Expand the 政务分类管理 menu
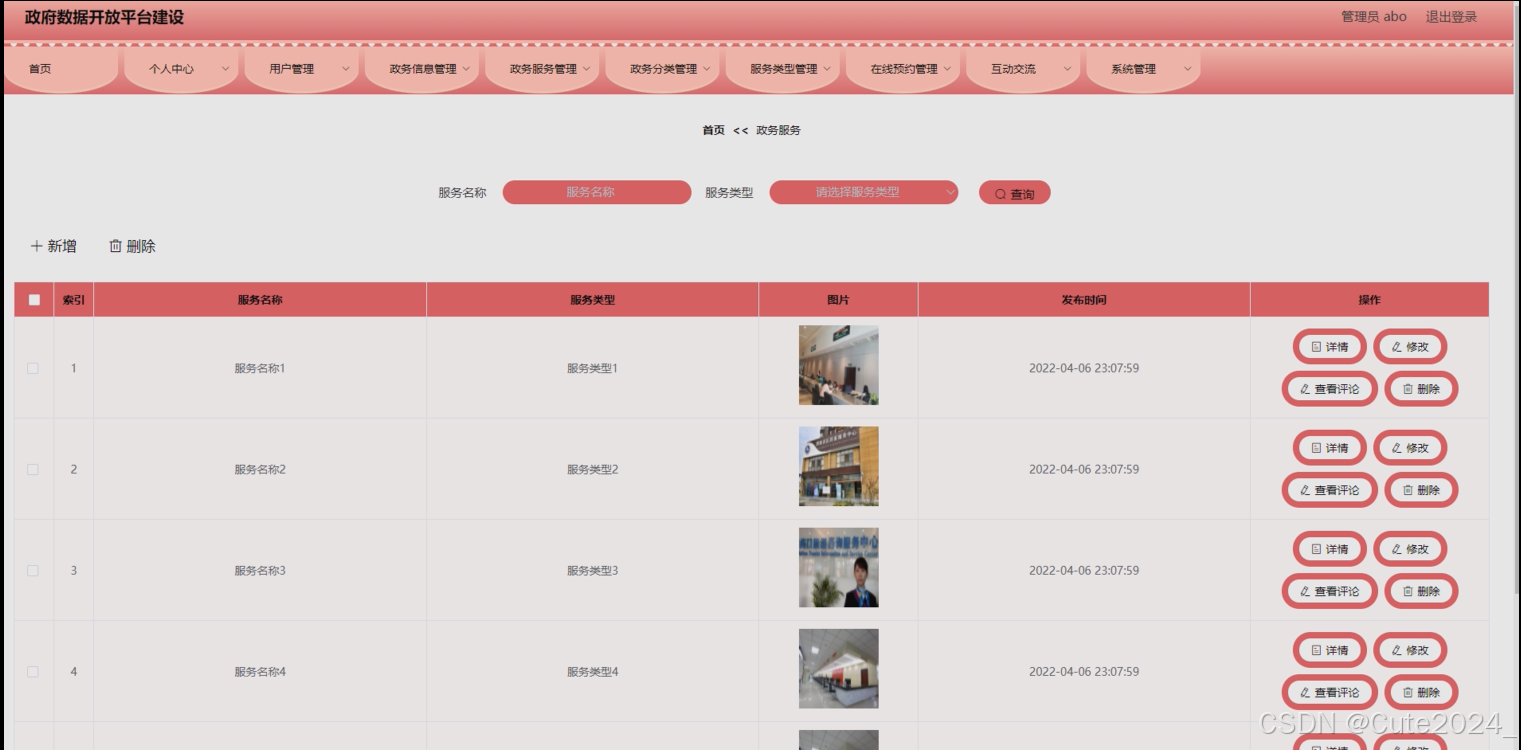 [662, 69]
